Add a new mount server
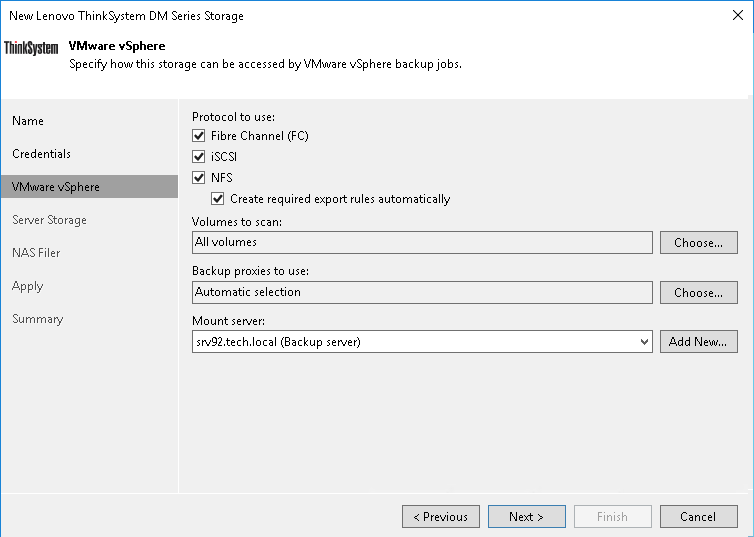754x537 pixels. pyautogui.click(x=698, y=342)
